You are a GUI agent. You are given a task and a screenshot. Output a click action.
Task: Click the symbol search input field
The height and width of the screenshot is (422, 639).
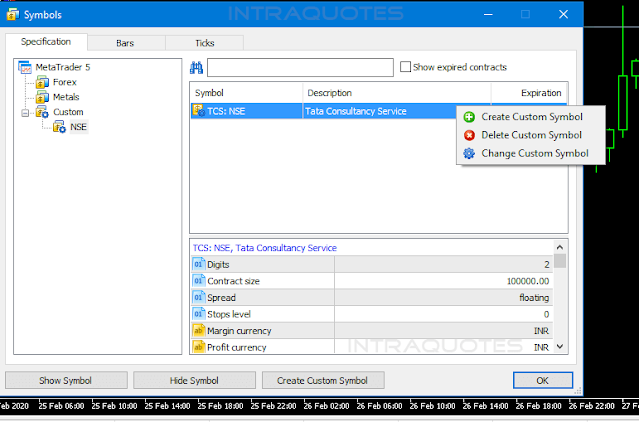tap(300, 68)
